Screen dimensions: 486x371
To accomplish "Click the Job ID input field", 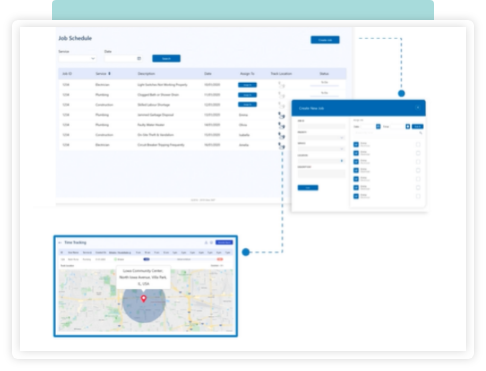I will coord(321,126).
